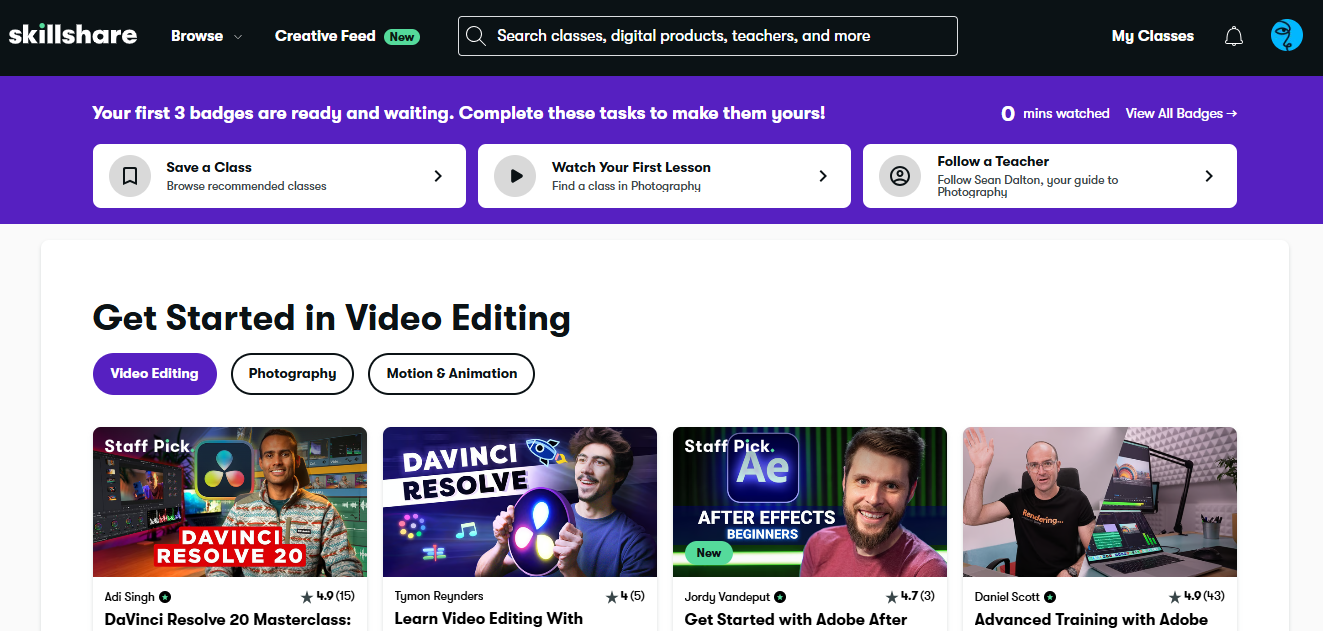
Task: Click the bookmark icon on Save a Class
Action: (130, 176)
